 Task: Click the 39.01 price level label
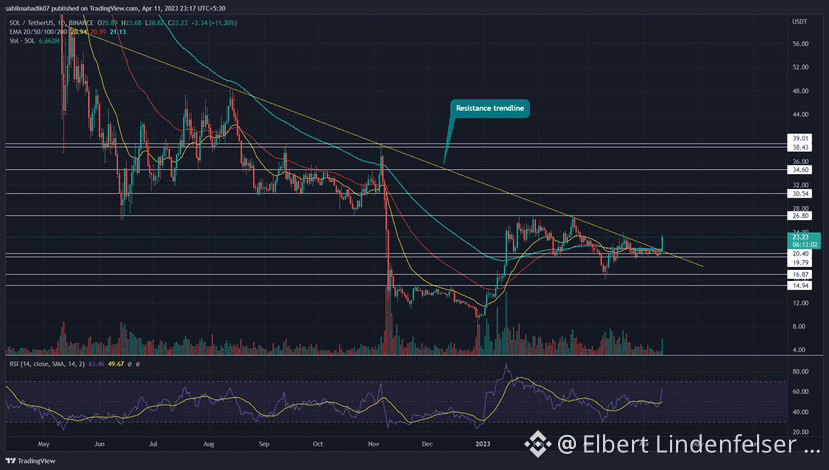tap(800, 139)
